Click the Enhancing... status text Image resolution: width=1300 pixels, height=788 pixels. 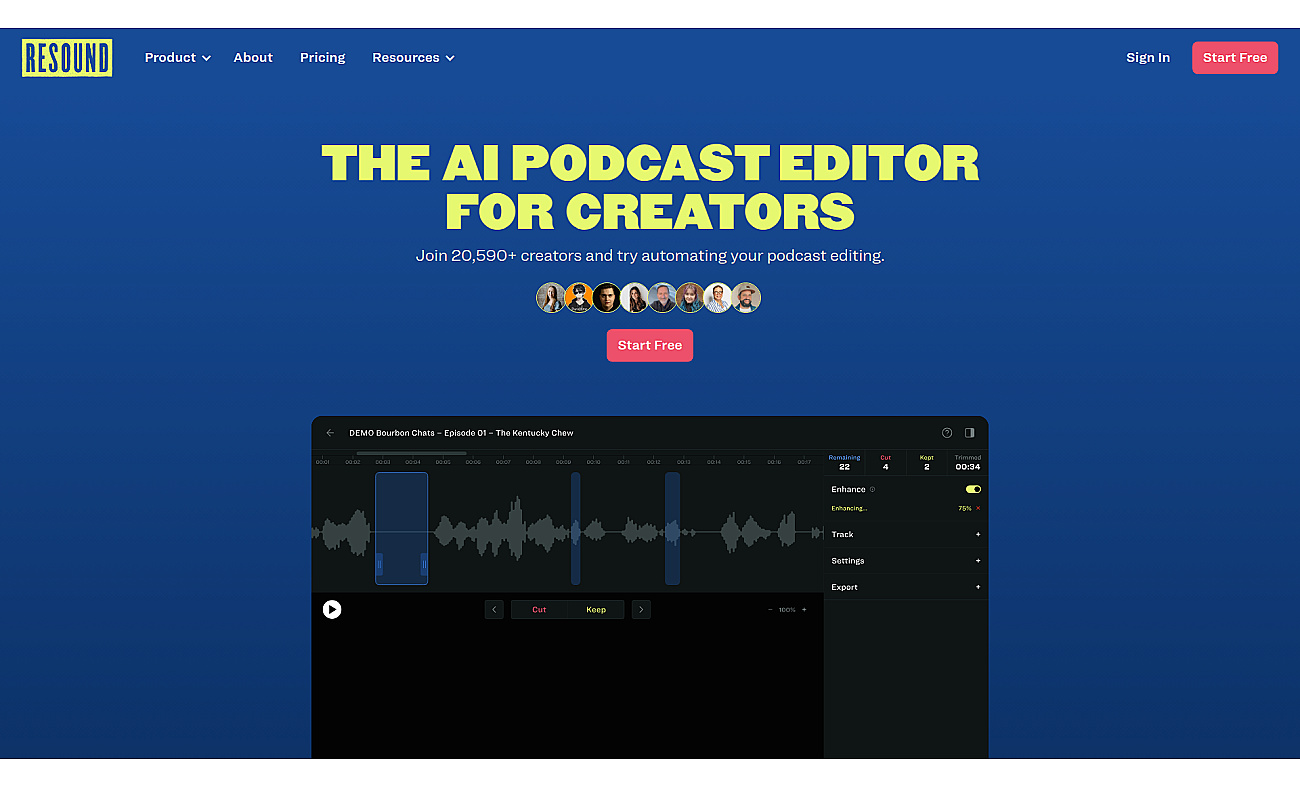pyautogui.click(x=849, y=509)
